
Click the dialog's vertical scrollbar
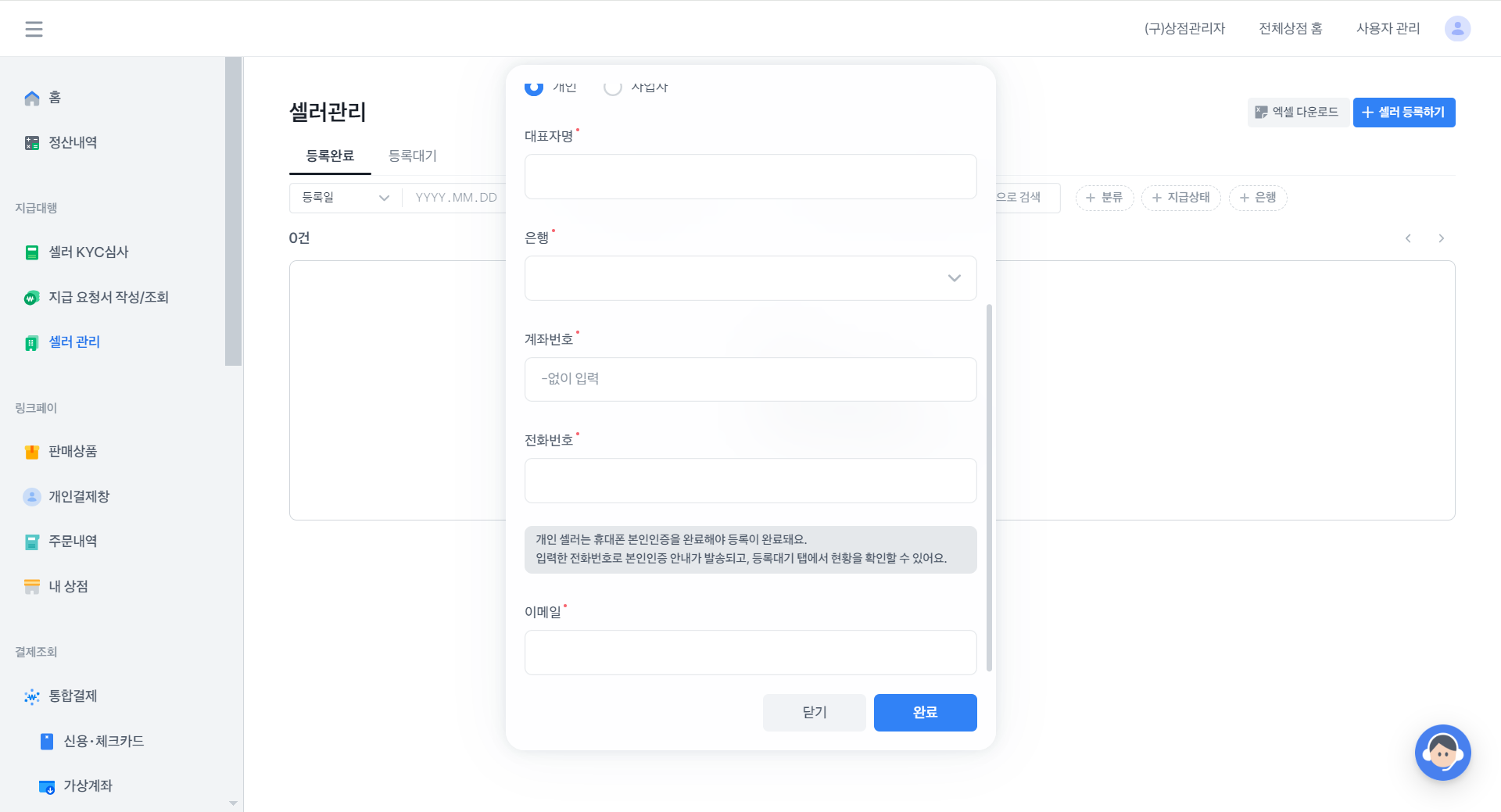coord(989,486)
